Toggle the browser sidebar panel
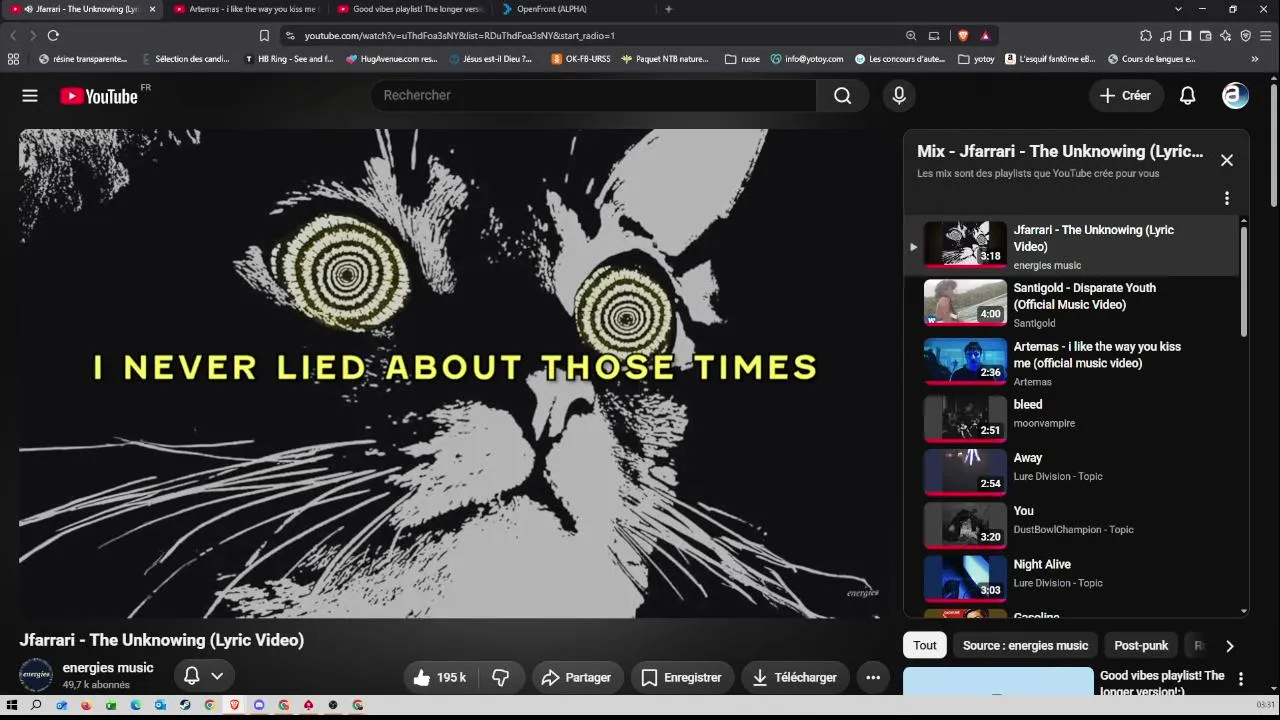Screen dimensions: 1280x720 1185,36
